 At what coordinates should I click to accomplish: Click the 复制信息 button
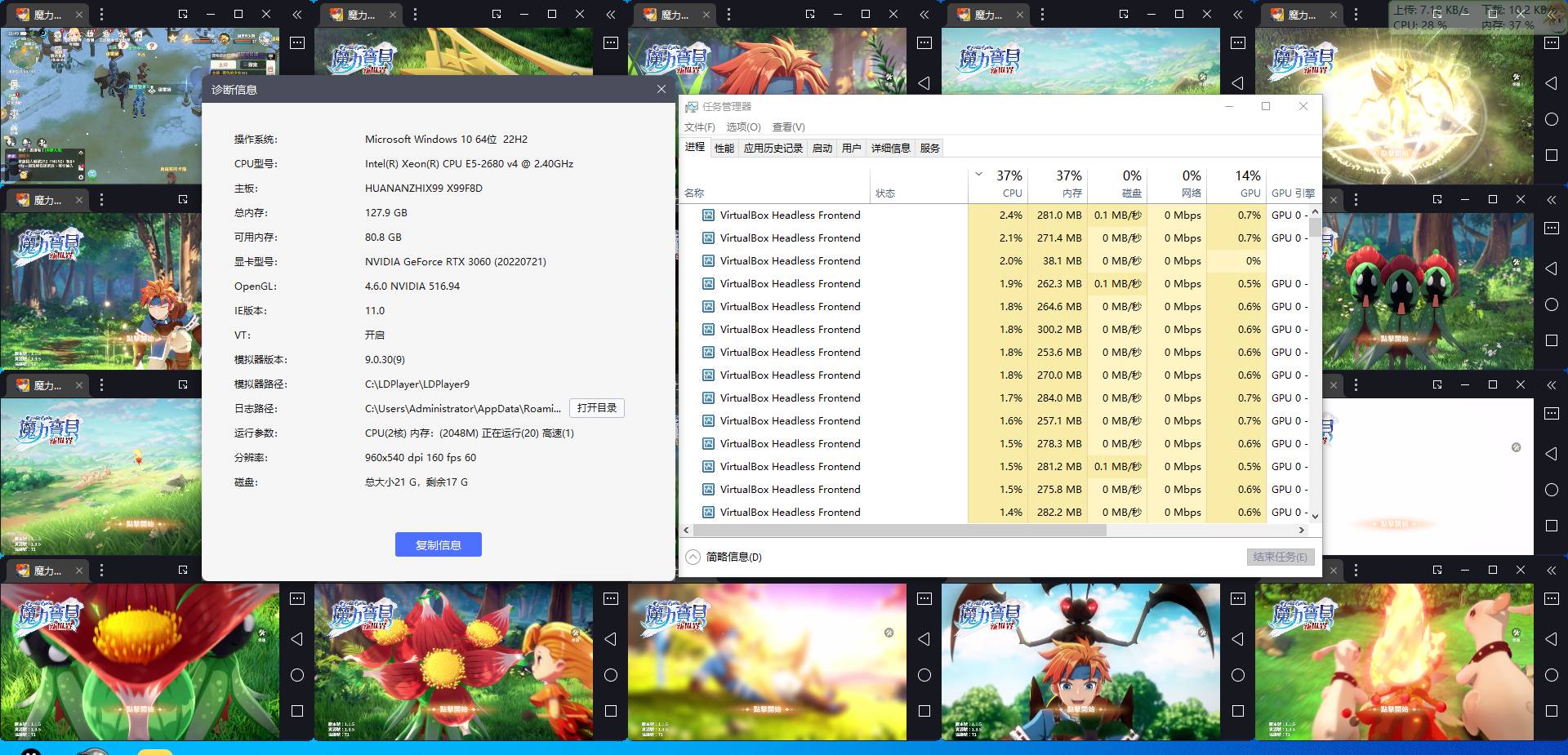(438, 544)
